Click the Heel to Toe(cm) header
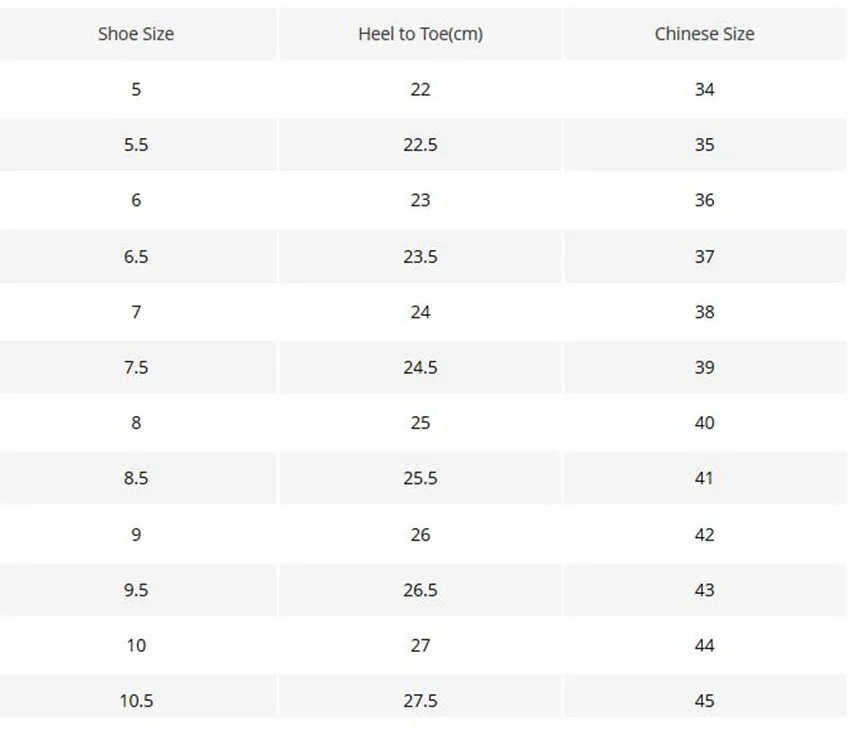This screenshot has width=850, height=731. tap(420, 34)
